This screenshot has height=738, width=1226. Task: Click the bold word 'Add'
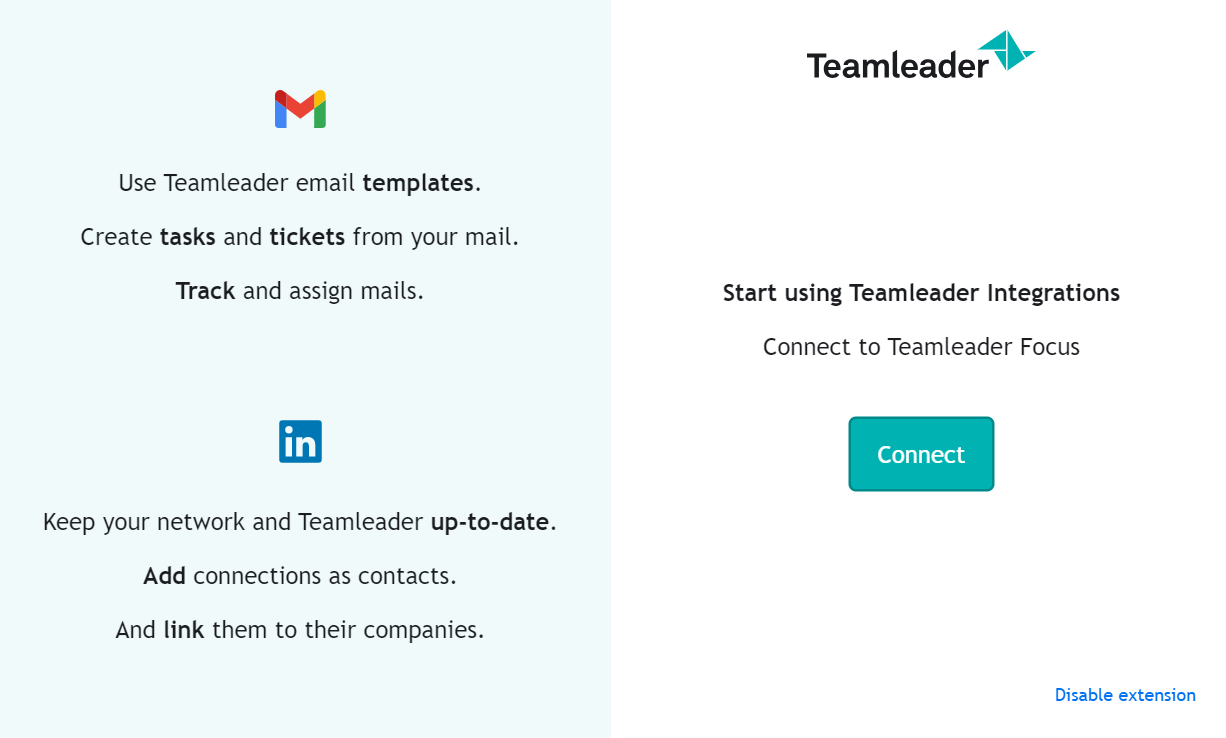[164, 576]
